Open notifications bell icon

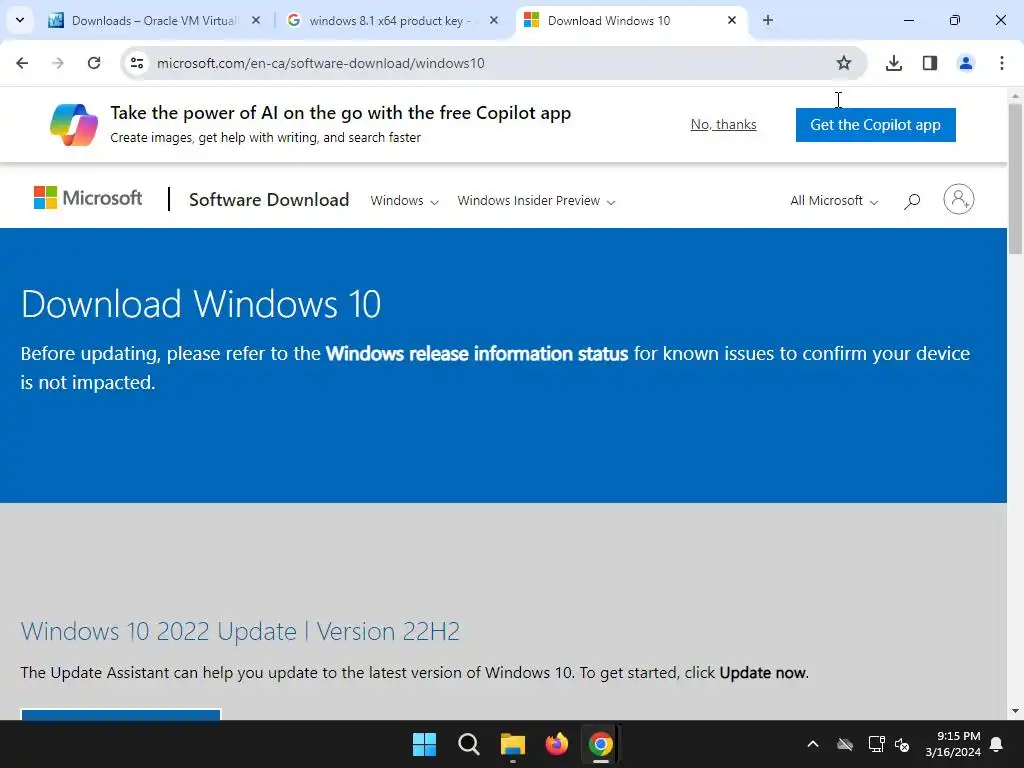tap(997, 744)
